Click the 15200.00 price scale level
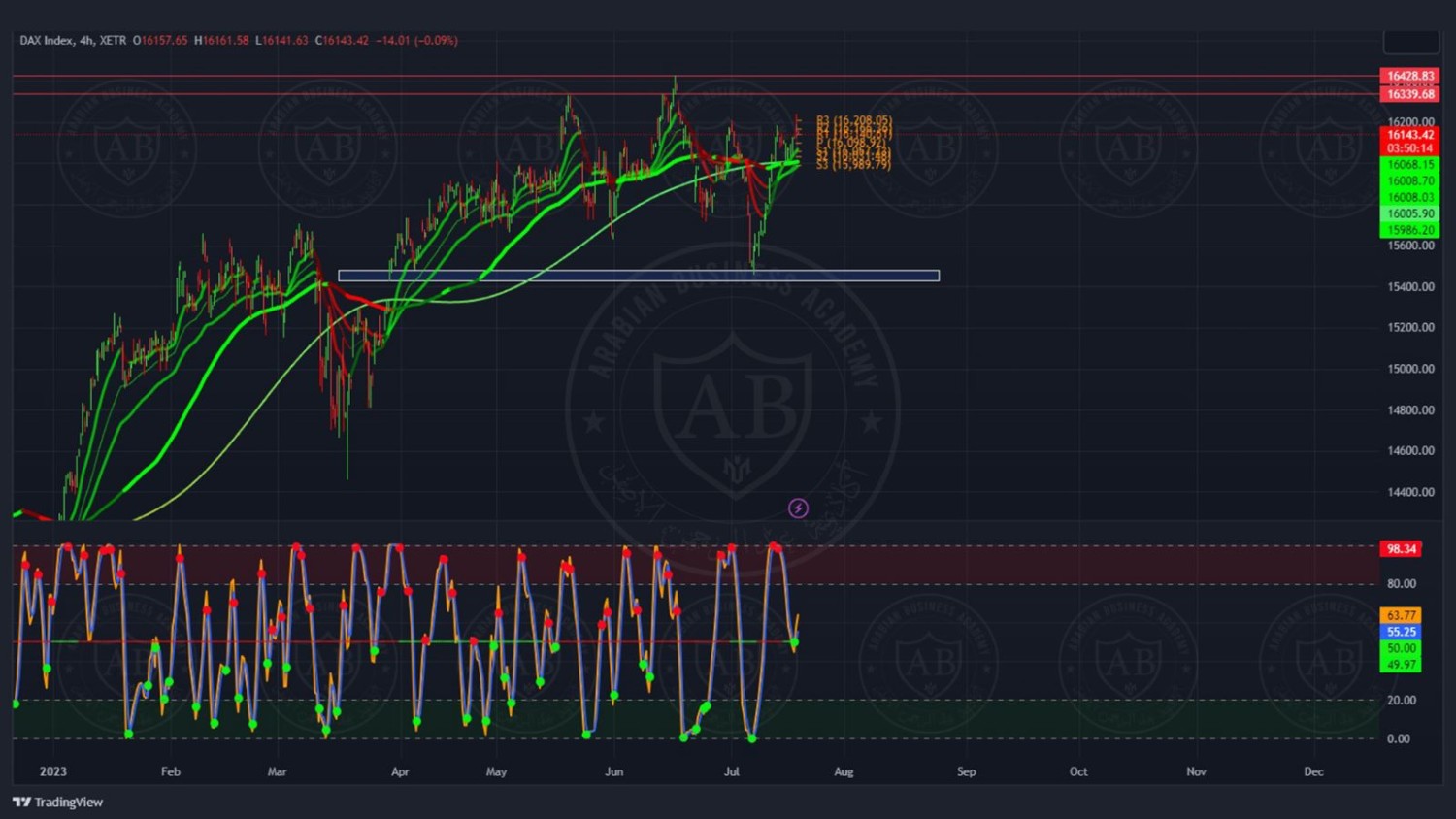The image size is (1456, 819). click(1411, 328)
